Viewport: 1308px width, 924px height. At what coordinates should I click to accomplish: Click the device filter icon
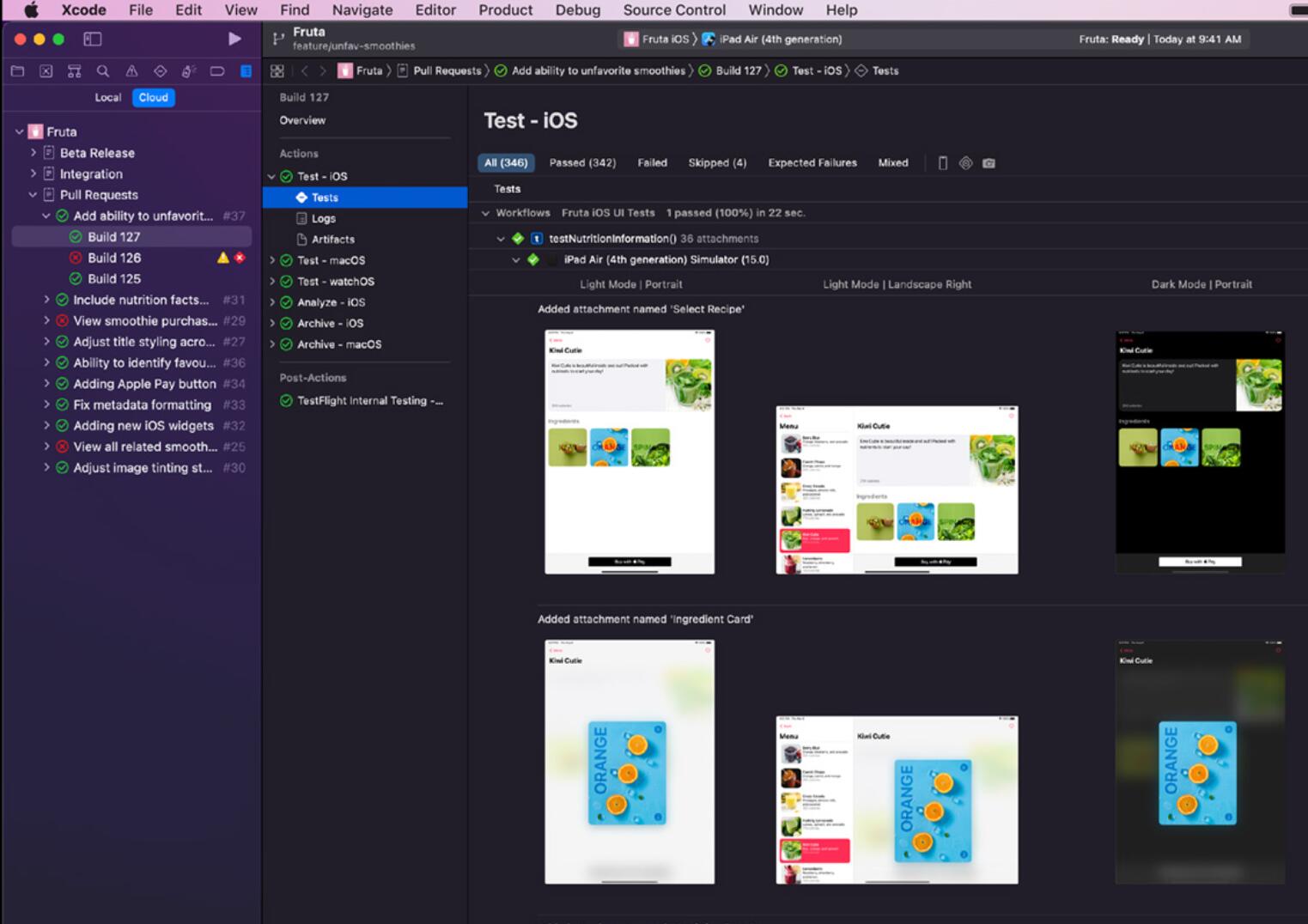pos(942,163)
